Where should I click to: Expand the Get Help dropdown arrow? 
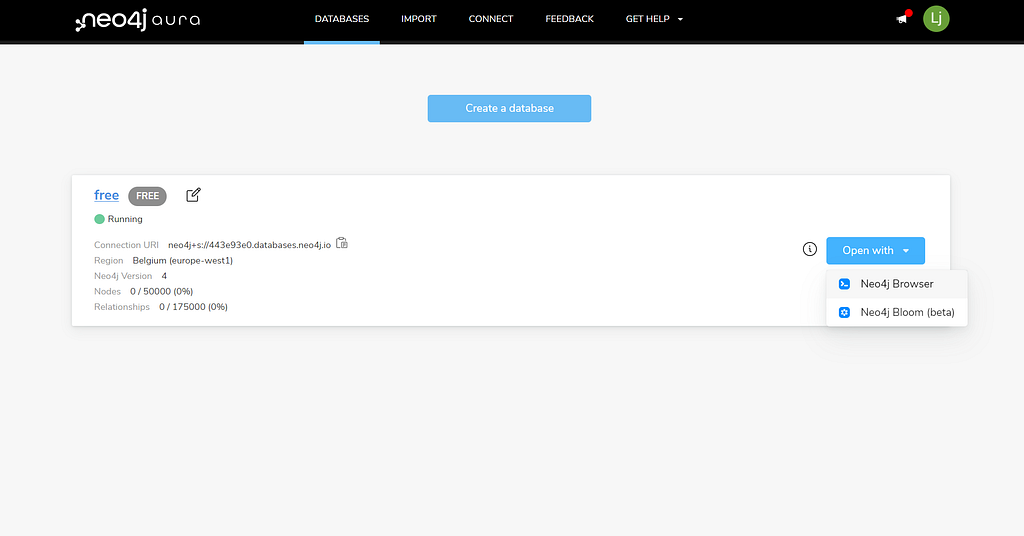click(x=680, y=20)
